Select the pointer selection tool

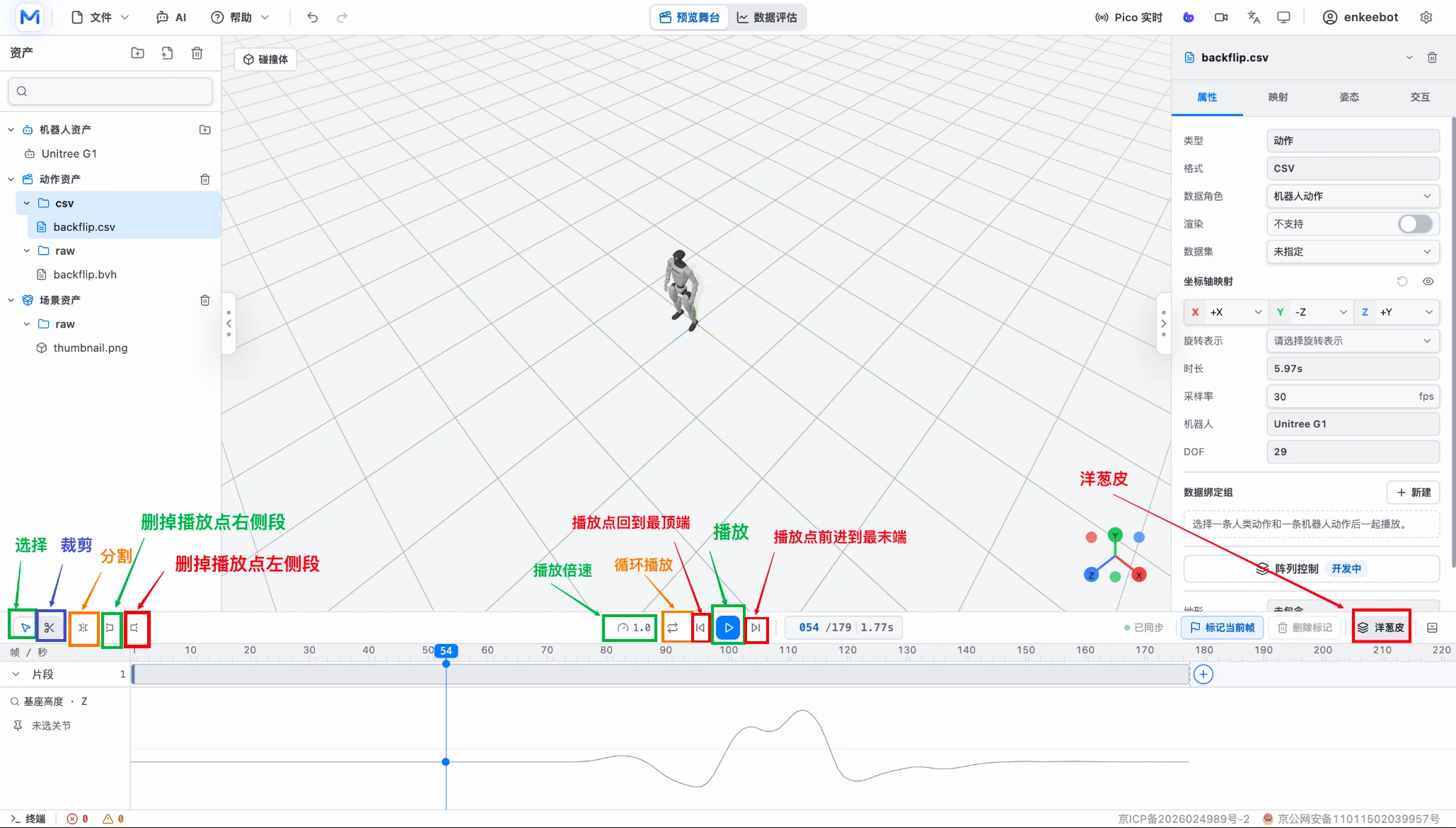tap(25, 628)
